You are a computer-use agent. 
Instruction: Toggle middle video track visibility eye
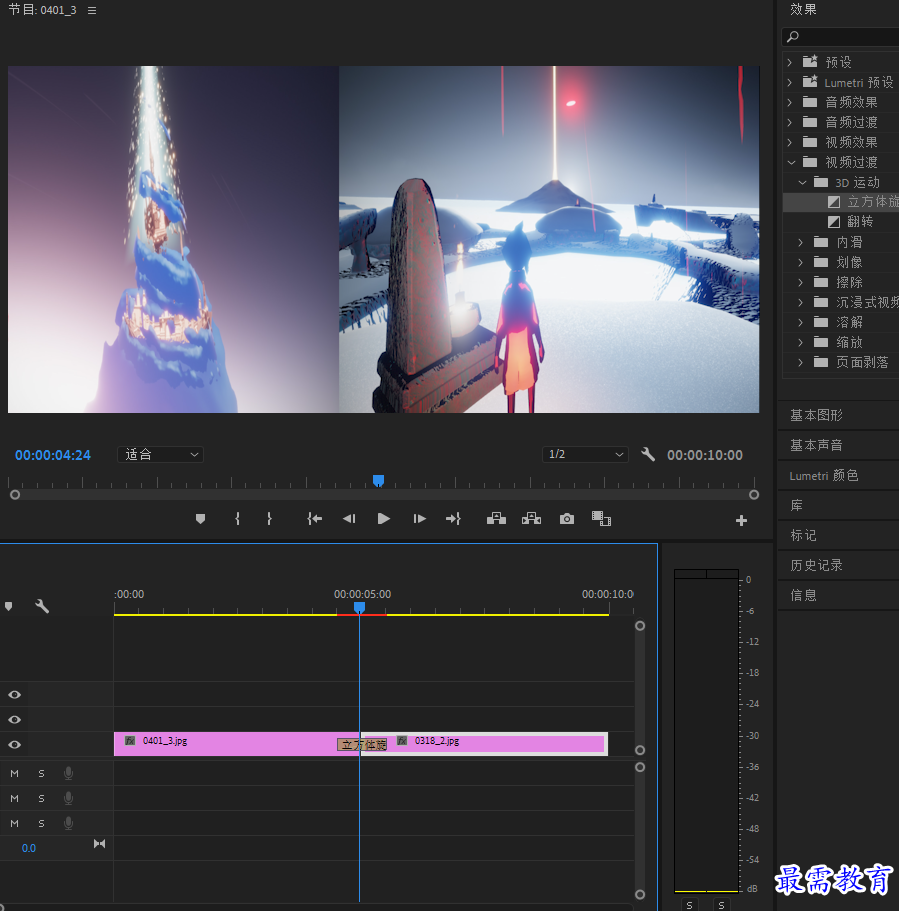point(15,719)
